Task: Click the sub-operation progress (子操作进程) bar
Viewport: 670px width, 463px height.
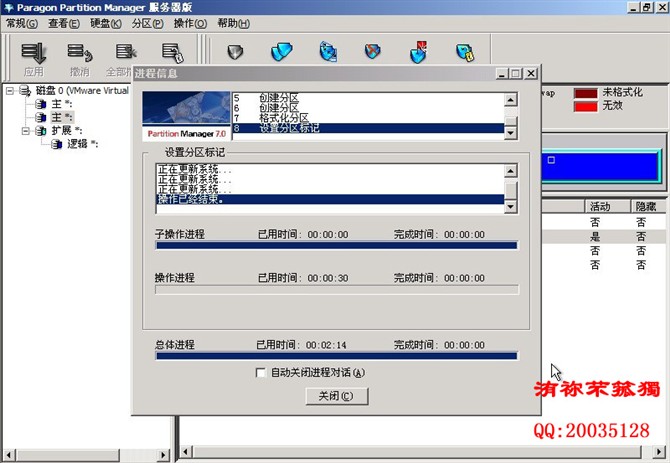Action: [337, 245]
